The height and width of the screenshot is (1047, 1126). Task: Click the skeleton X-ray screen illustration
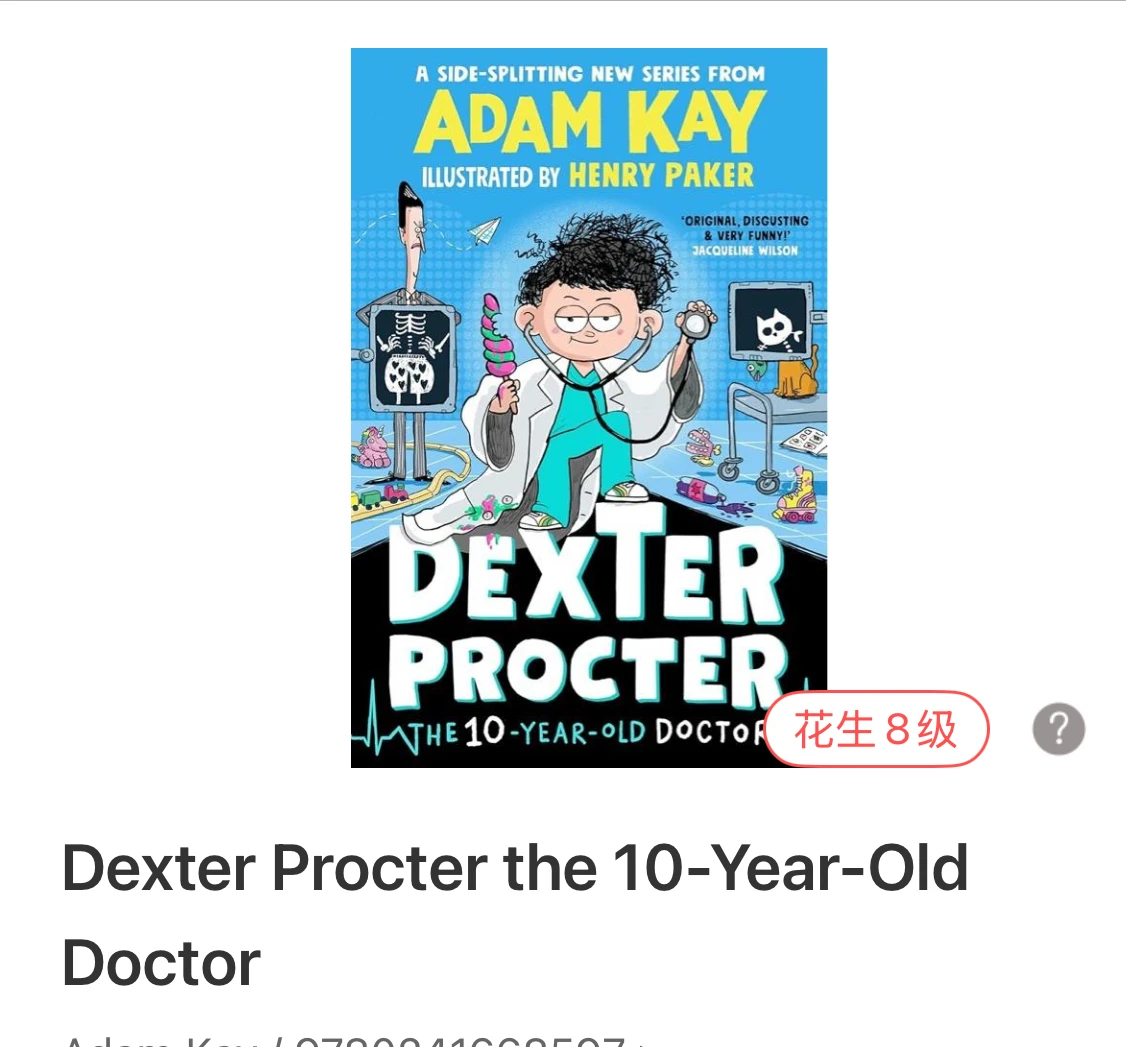coord(412,358)
